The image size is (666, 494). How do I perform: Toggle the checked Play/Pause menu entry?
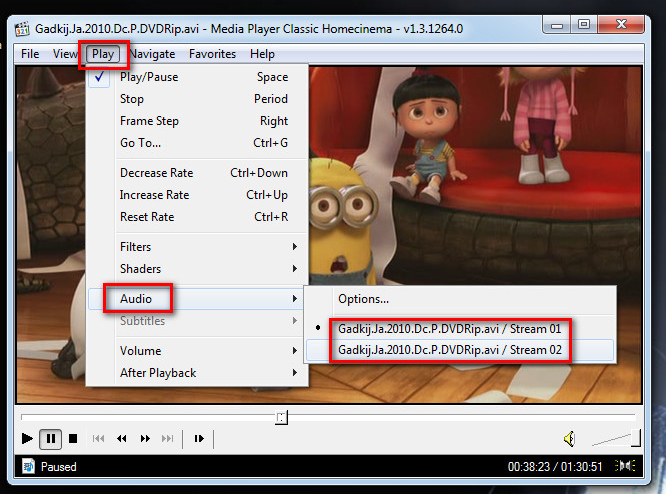click(x=198, y=77)
